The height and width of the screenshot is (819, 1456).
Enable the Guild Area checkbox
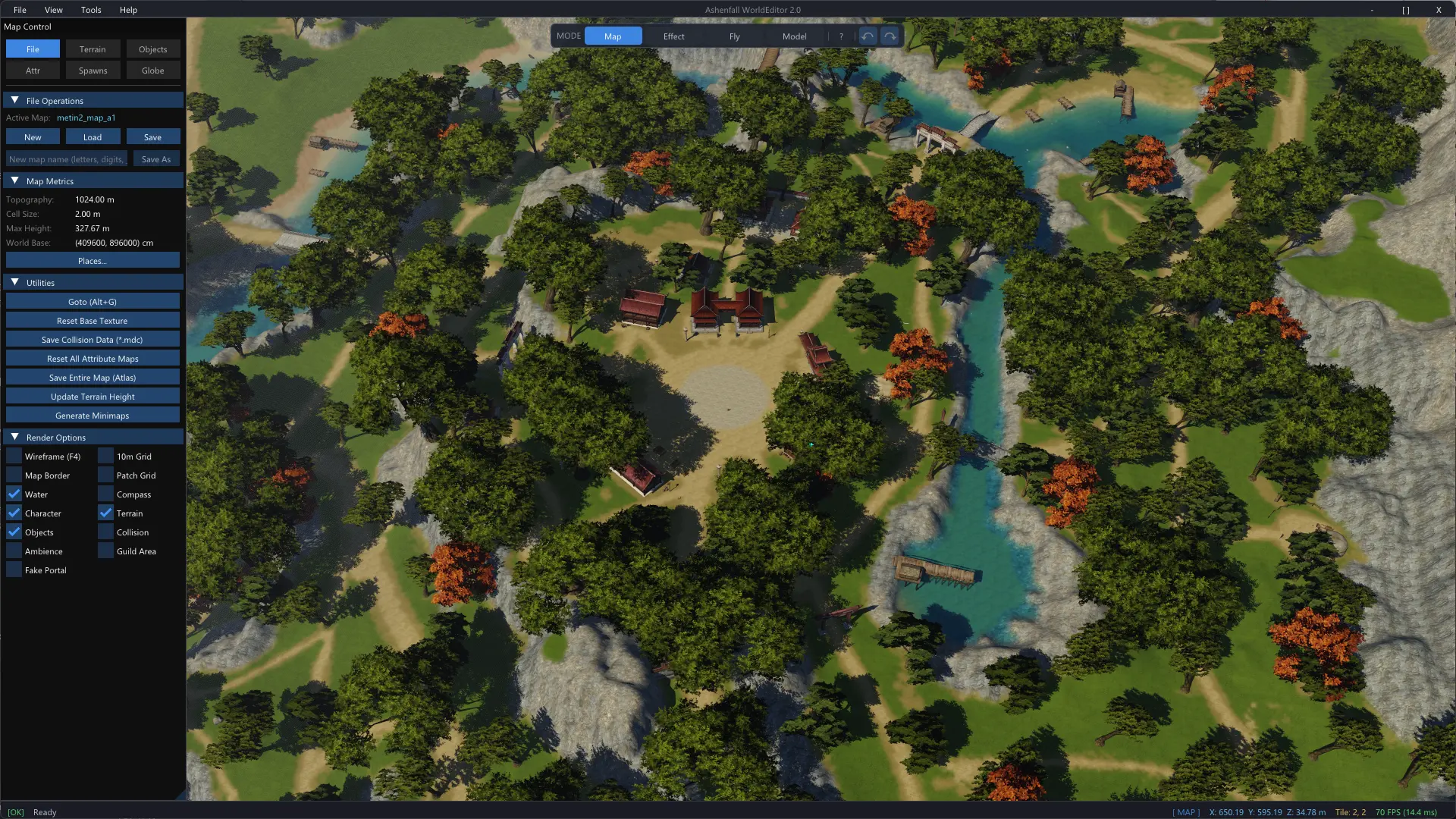coord(105,551)
